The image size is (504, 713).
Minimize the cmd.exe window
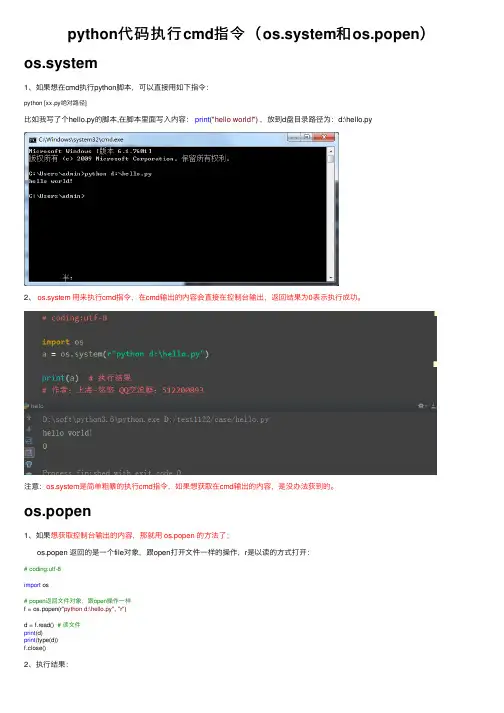point(294,137)
